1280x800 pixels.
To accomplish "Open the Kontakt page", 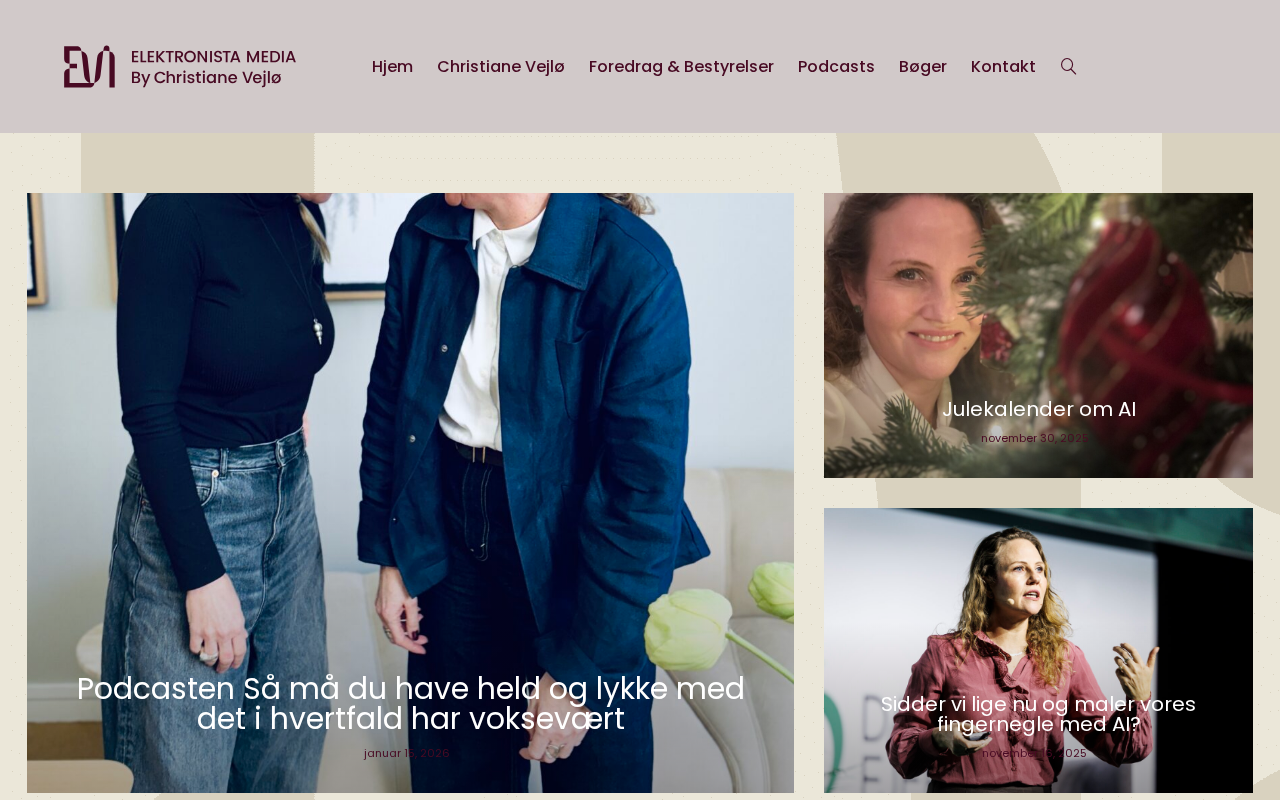I will click(x=1003, y=67).
